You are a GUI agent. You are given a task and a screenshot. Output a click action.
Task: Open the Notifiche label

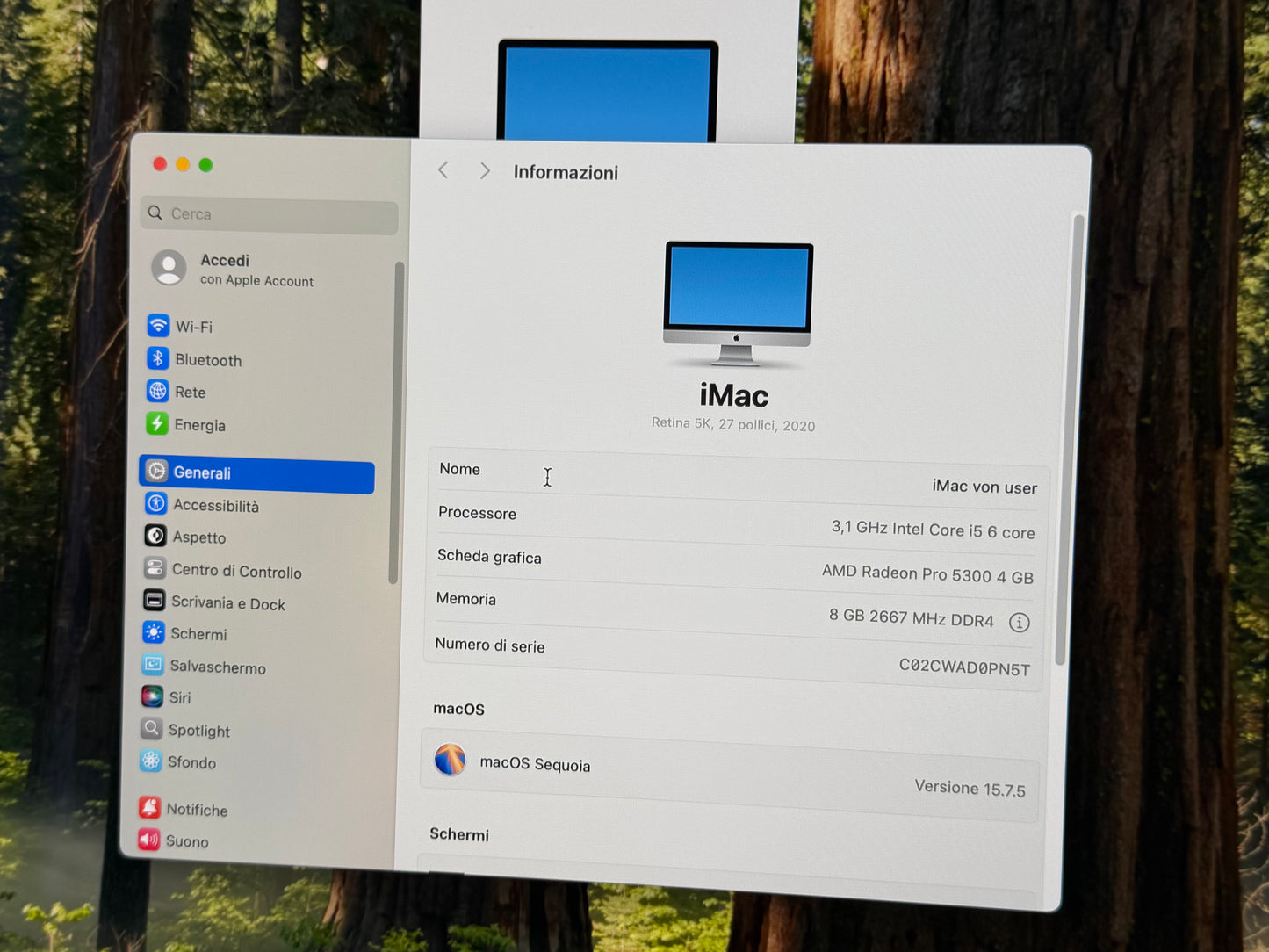coord(198,810)
